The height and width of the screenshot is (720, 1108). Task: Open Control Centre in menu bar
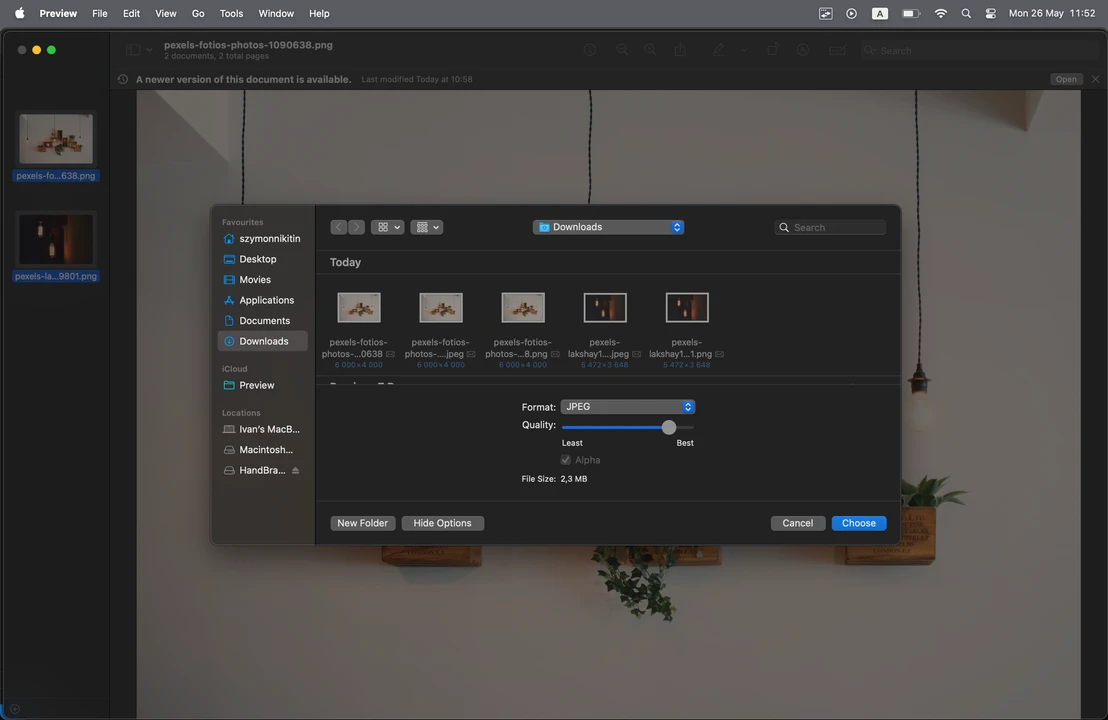(x=991, y=13)
